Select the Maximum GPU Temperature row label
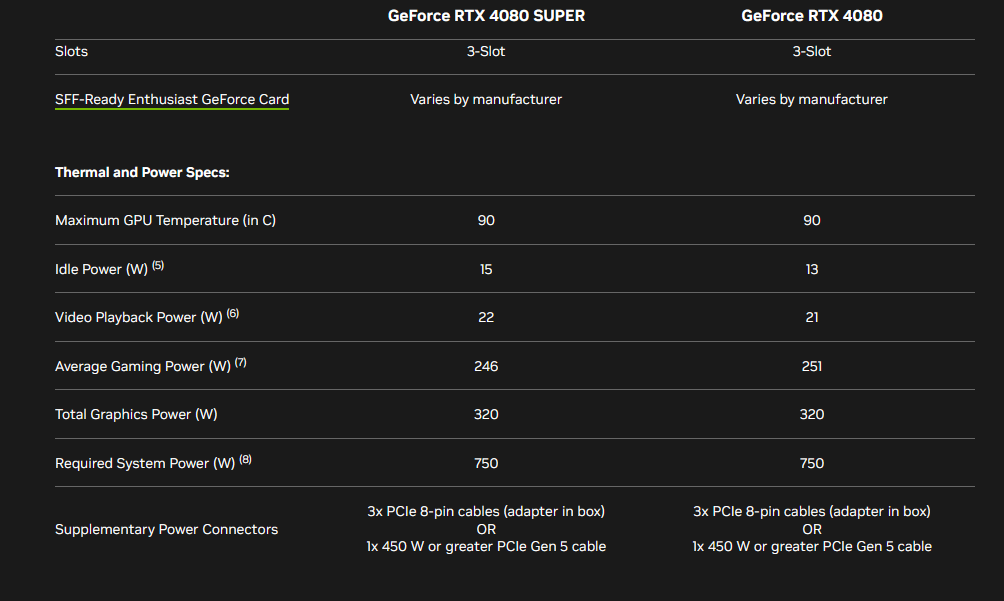This screenshot has height=601, width=1004. point(165,220)
